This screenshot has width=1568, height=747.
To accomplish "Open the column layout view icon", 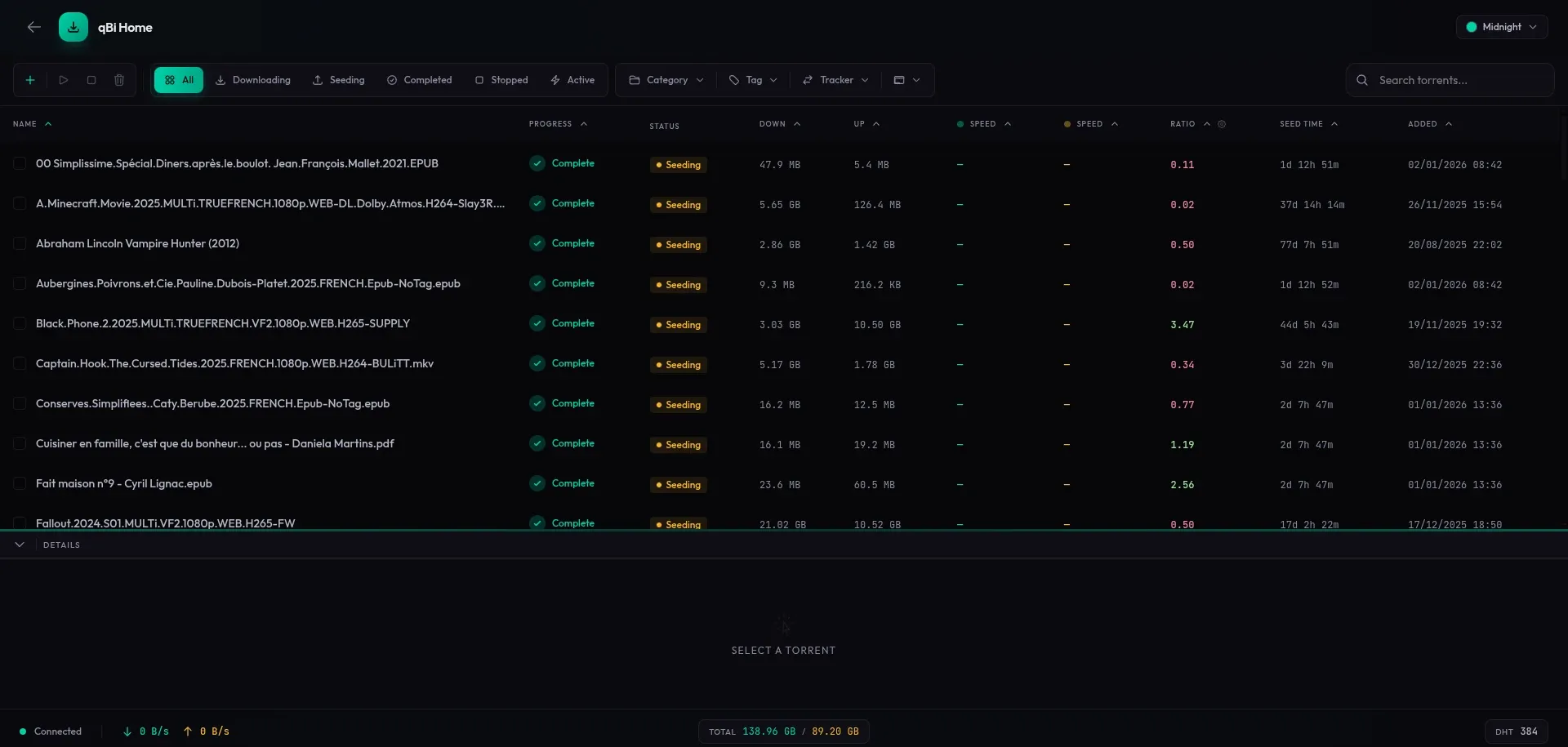I will pos(906,80).
